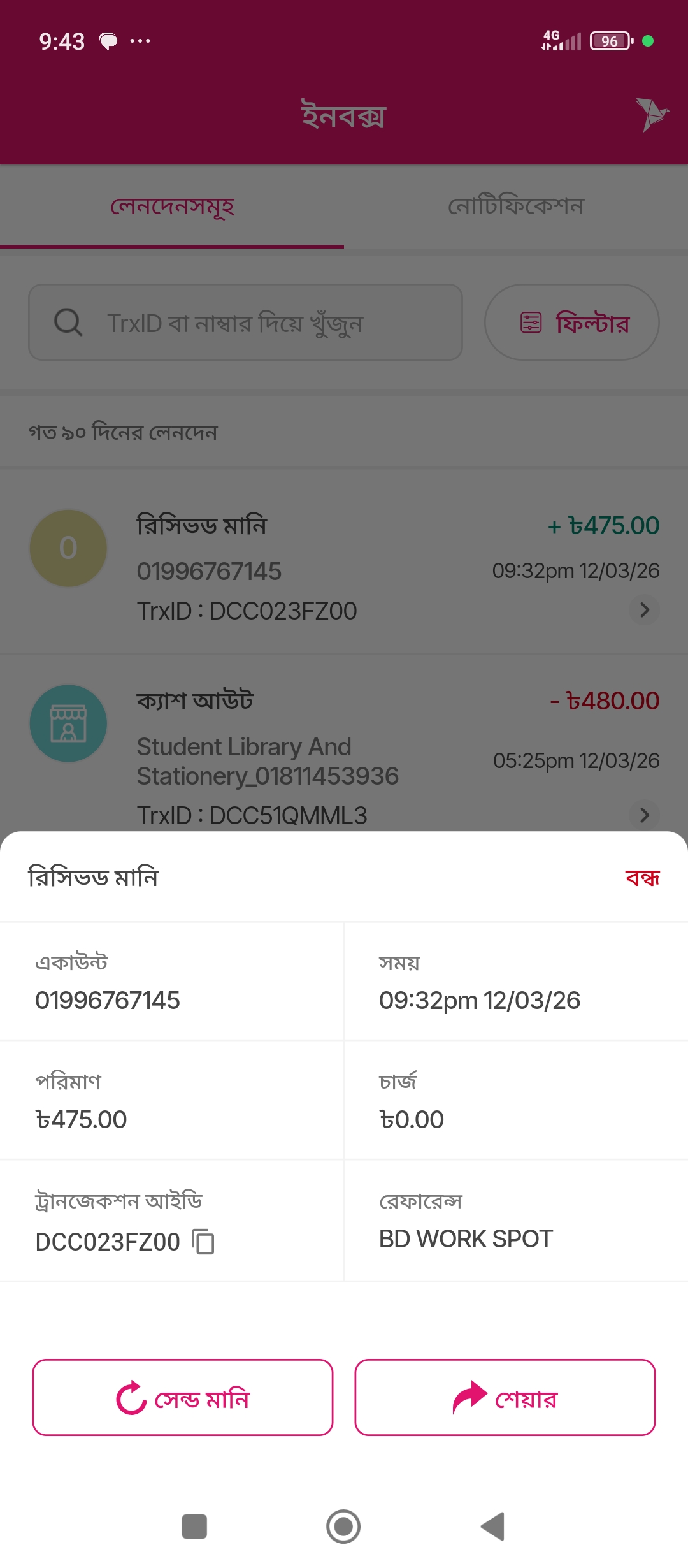The width and height of the screenshot is (688, 1568).
Task: Open the ফিল্টার filter options
Action: 571,323
